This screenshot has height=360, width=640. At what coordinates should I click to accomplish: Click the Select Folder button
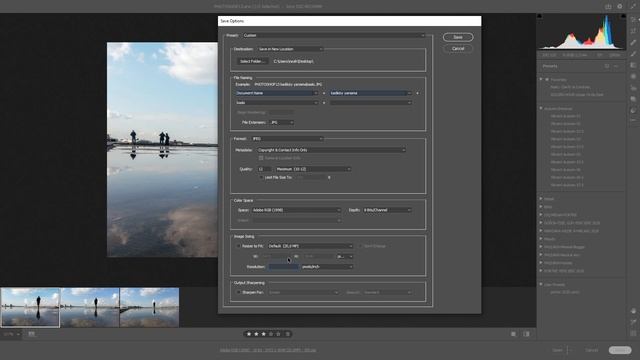[x=253, y=61]
